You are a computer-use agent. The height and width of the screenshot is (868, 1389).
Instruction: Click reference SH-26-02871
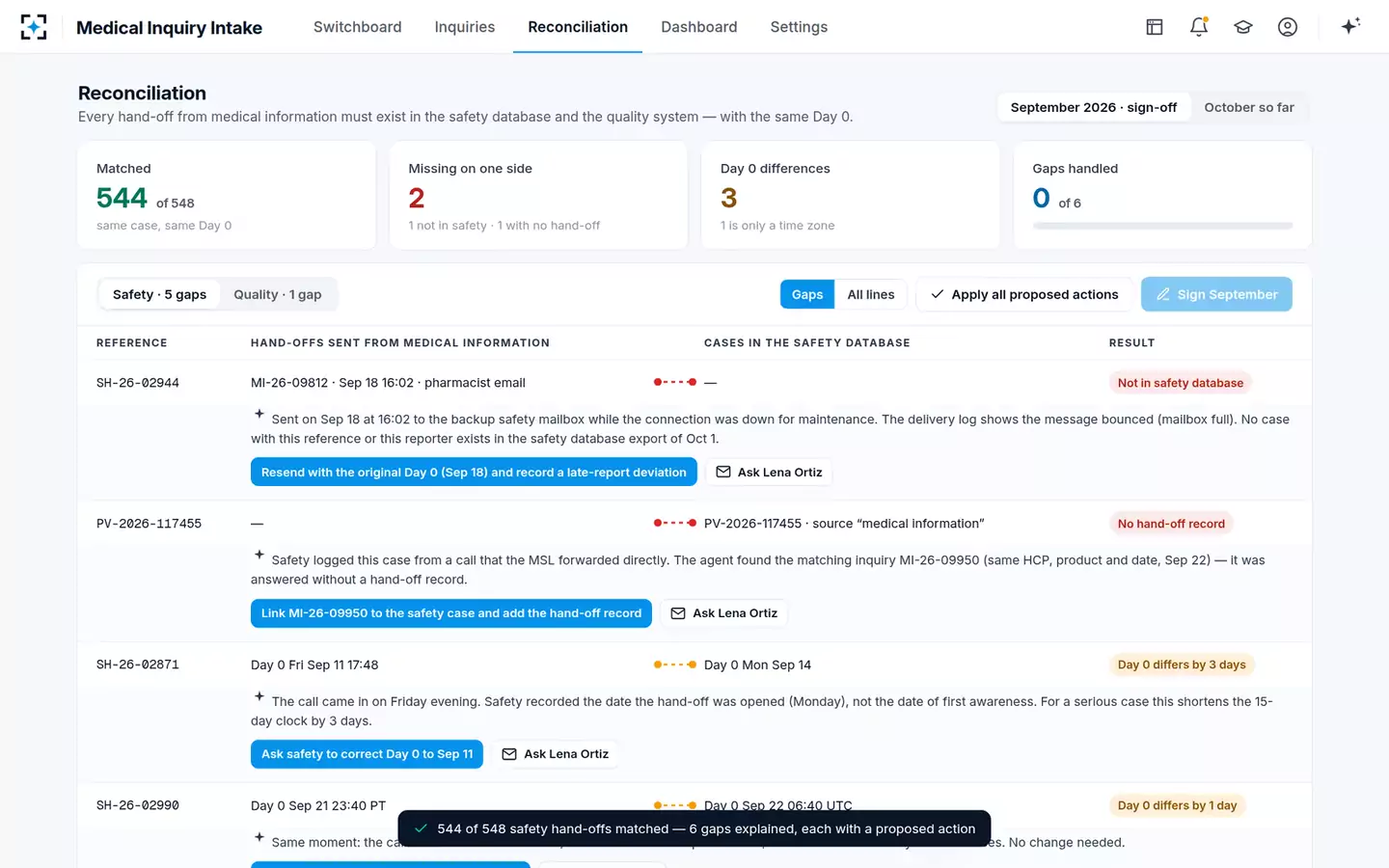tap(138, 665)
